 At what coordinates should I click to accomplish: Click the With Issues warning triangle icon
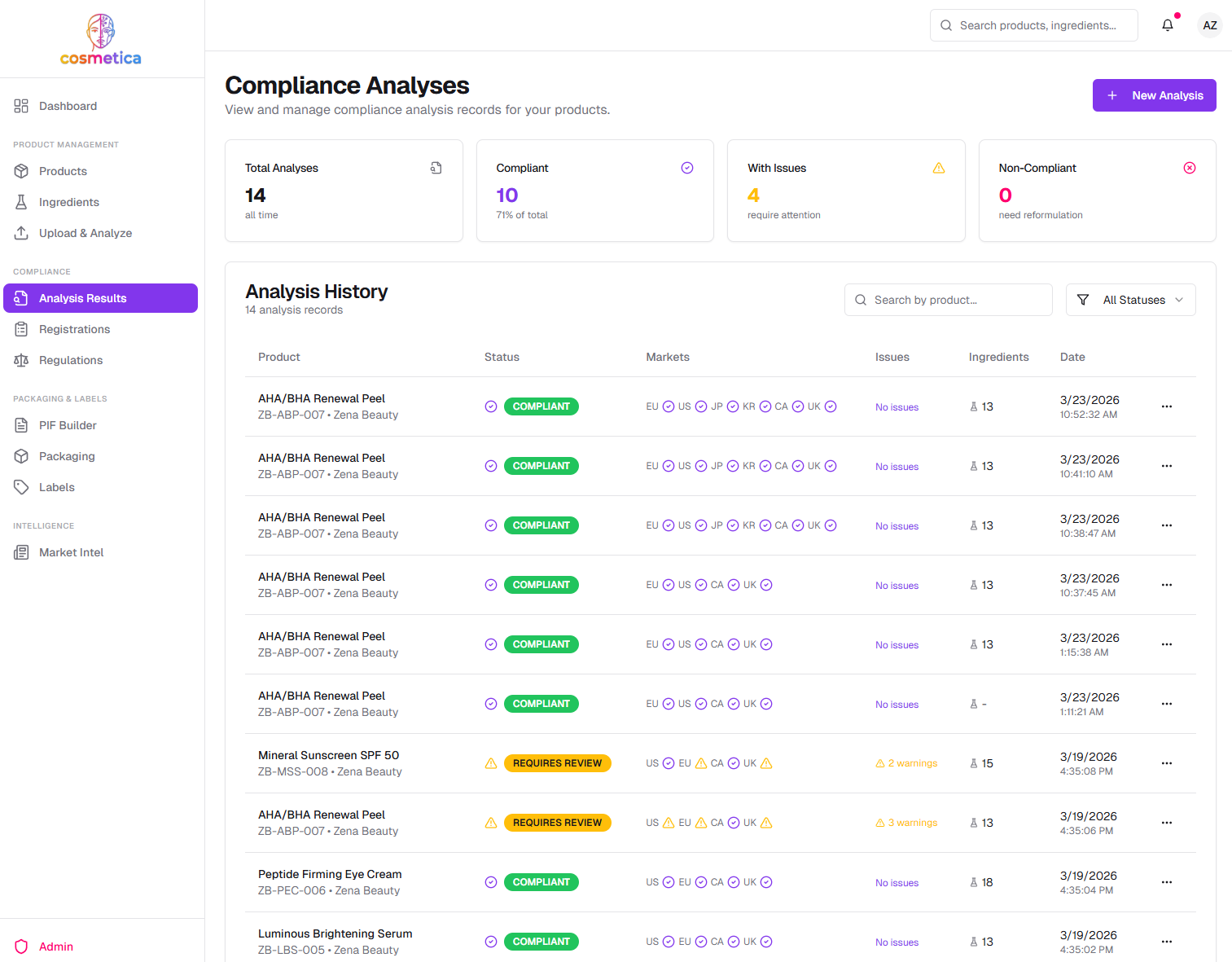[x=938, y=168]
